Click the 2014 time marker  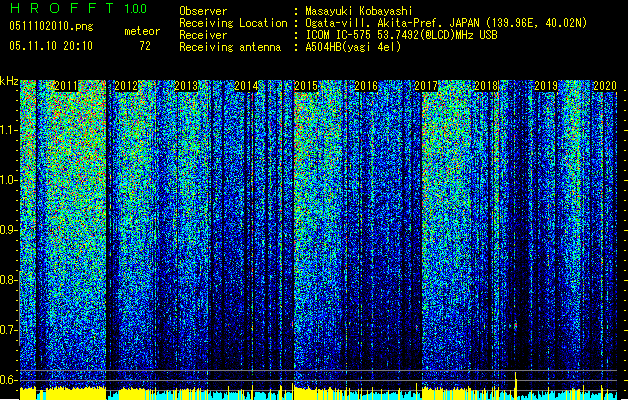point(246,86)
